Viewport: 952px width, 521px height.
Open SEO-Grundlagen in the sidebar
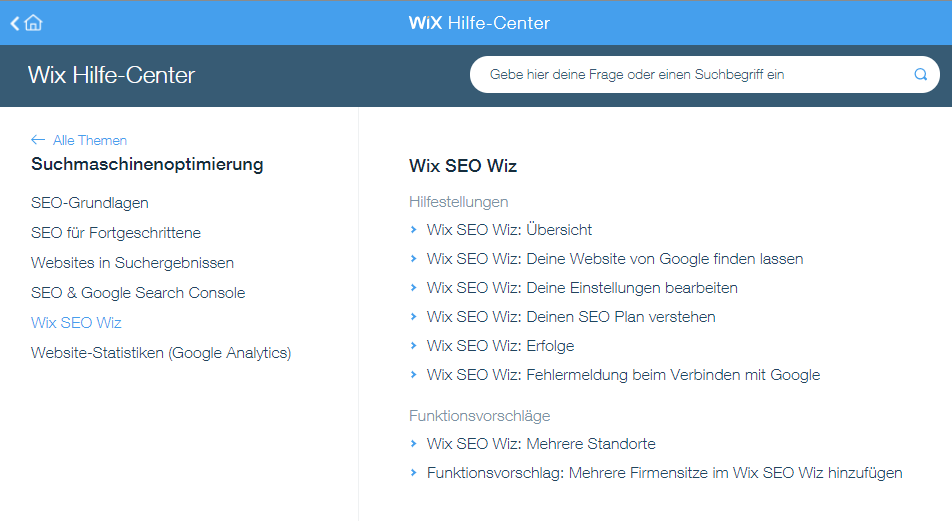click(x=90, y=203)
